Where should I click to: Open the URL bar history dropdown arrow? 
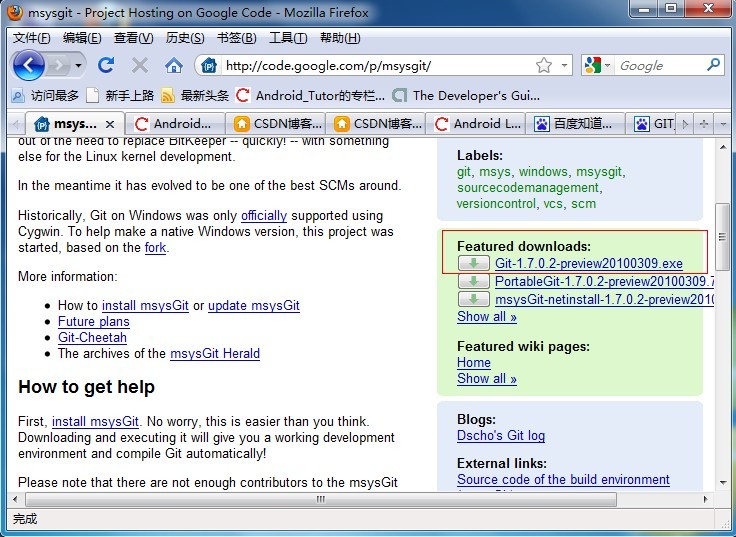tap(564, 65)
